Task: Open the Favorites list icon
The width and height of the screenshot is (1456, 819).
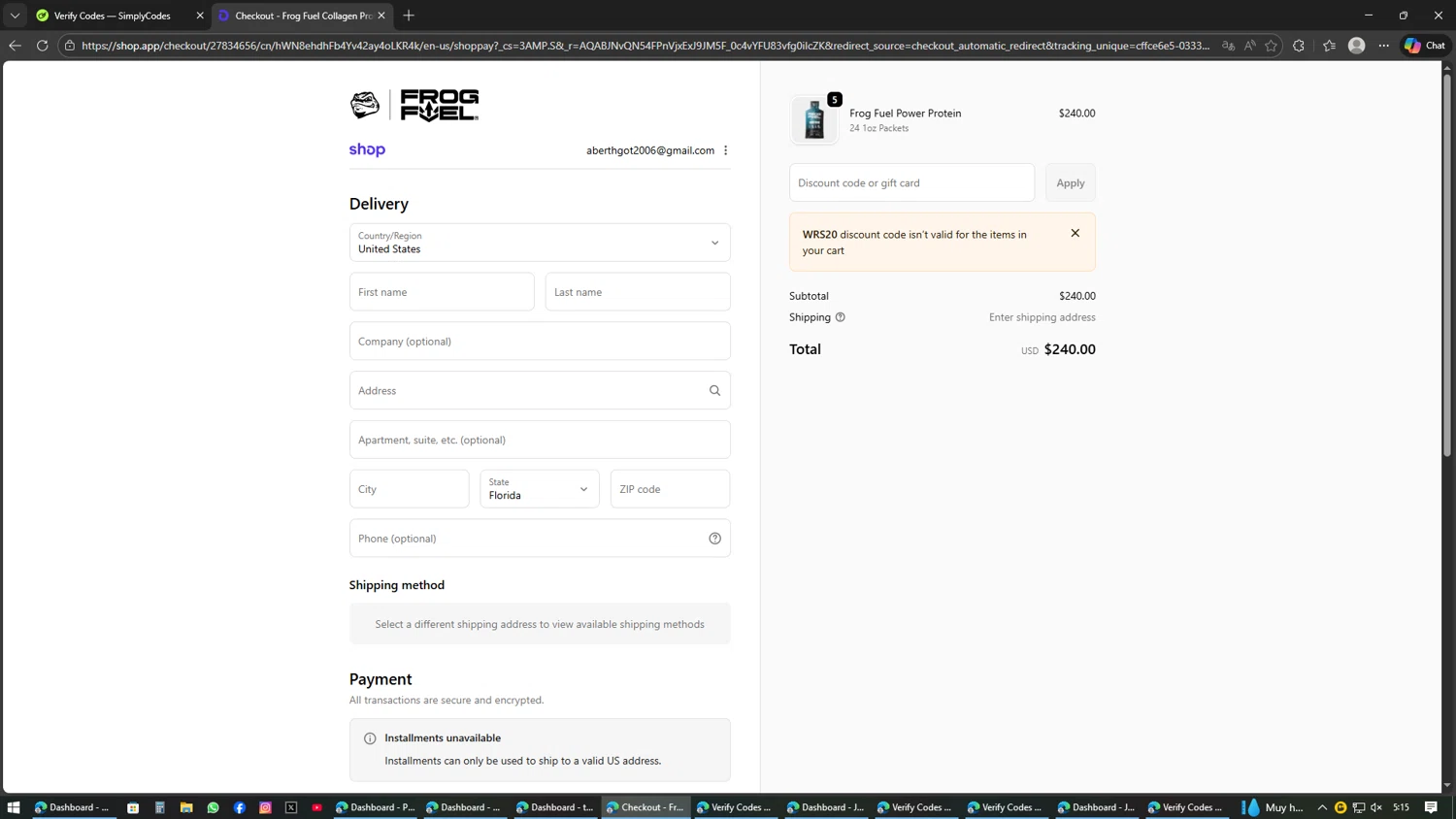Action: (1329, 46)
